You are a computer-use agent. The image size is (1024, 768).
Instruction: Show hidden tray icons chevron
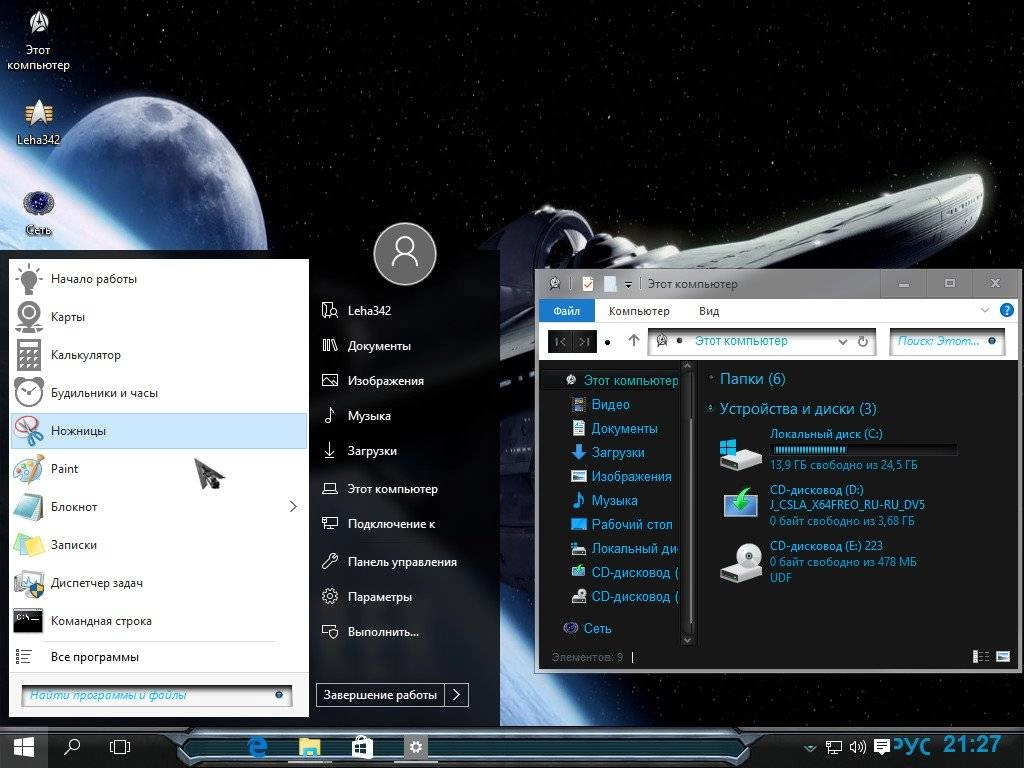[x=810, y=748]
